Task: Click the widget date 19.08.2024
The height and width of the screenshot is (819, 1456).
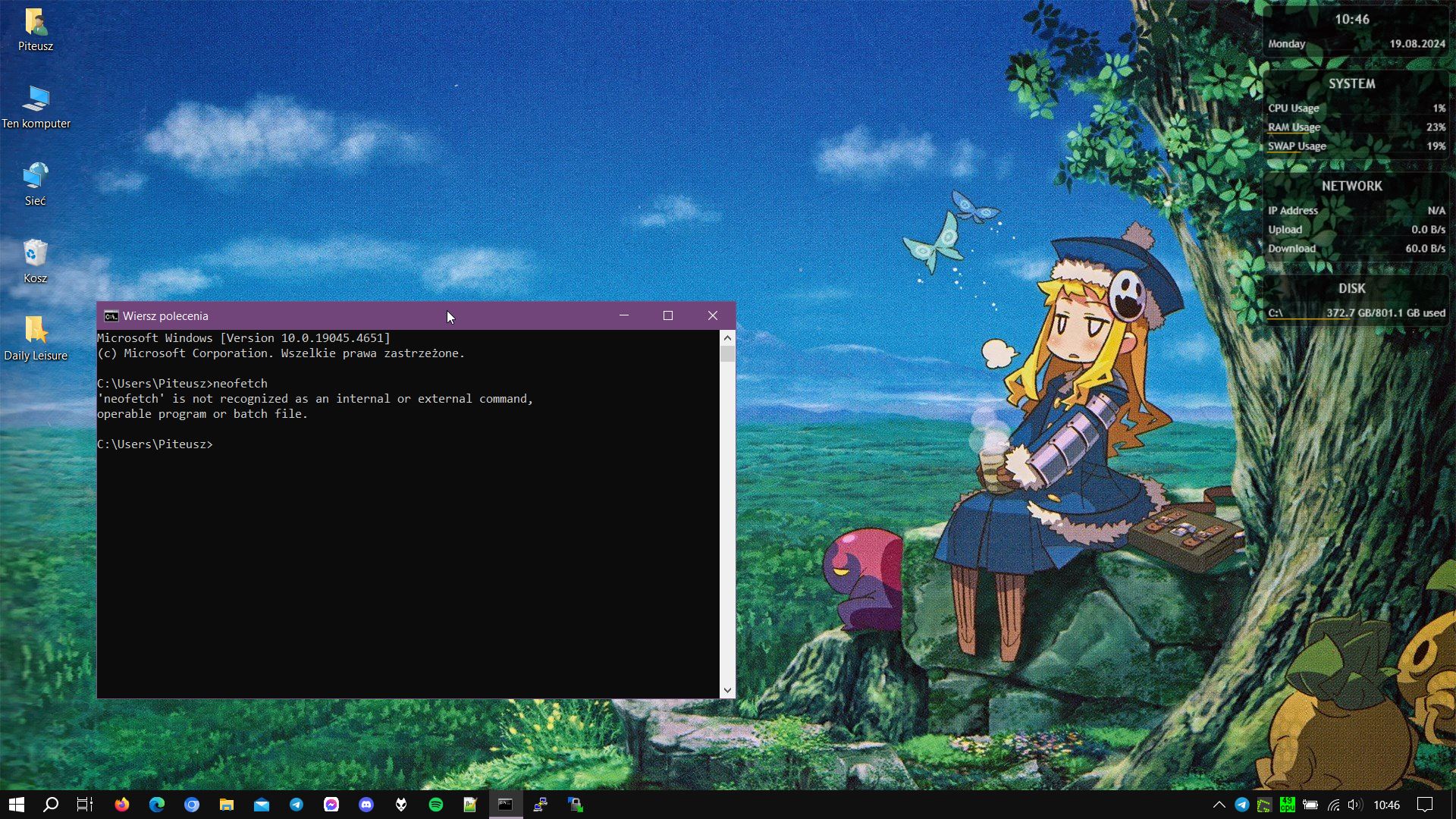Action: (1417, 44)
